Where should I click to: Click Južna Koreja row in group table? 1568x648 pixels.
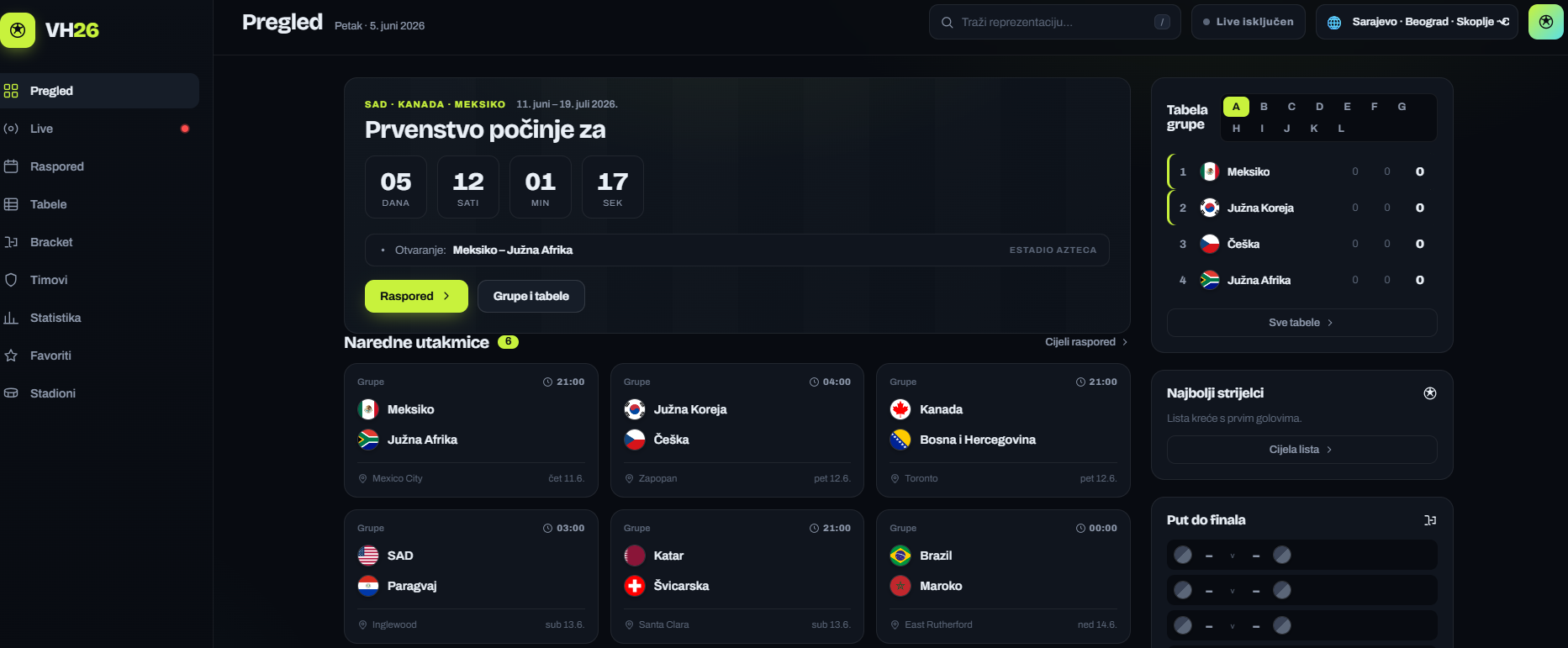pyautogui.click(x=1301, y=208)
